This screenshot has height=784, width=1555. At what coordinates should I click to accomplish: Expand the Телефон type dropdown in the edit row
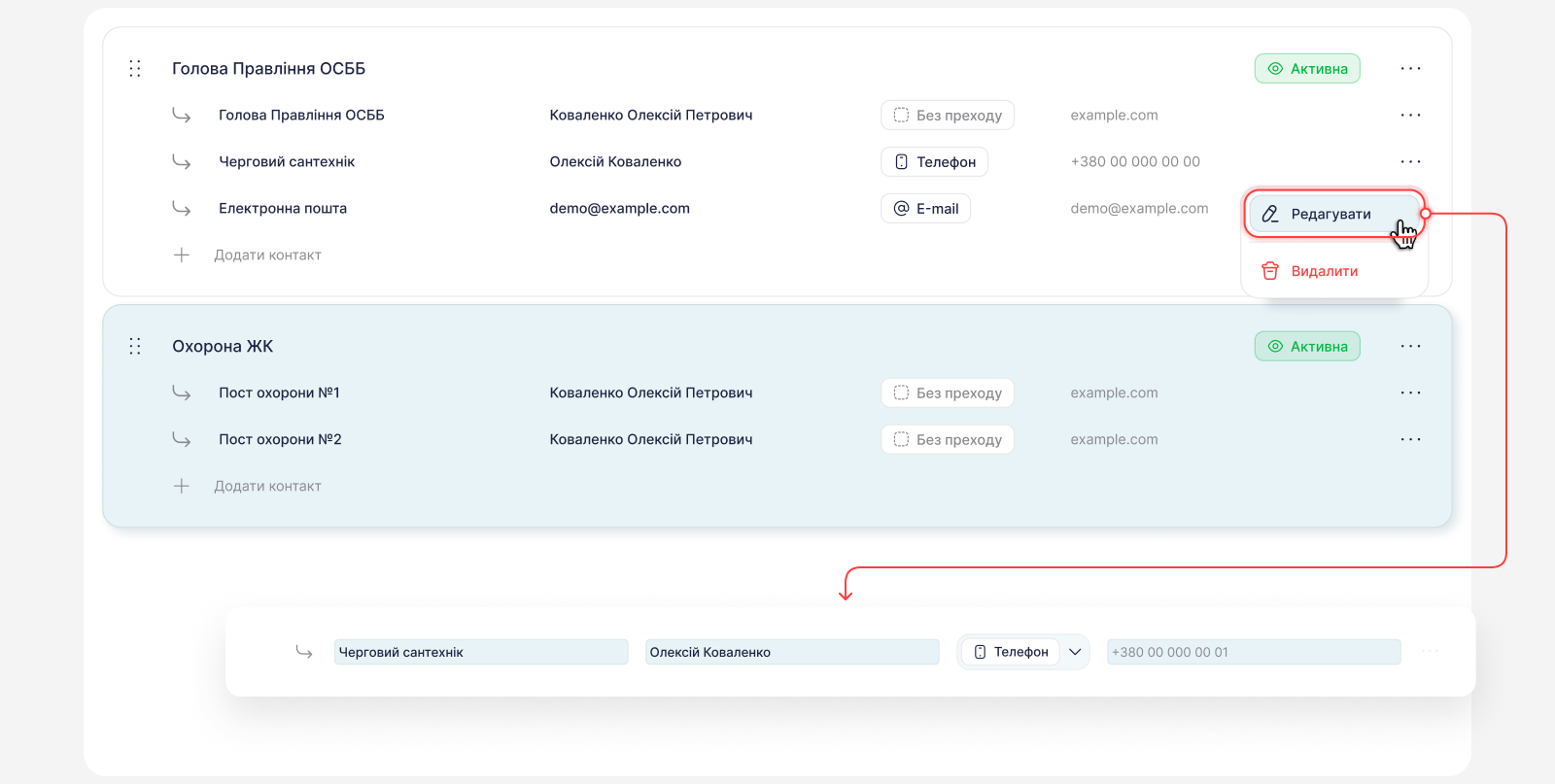[1075, 652]
